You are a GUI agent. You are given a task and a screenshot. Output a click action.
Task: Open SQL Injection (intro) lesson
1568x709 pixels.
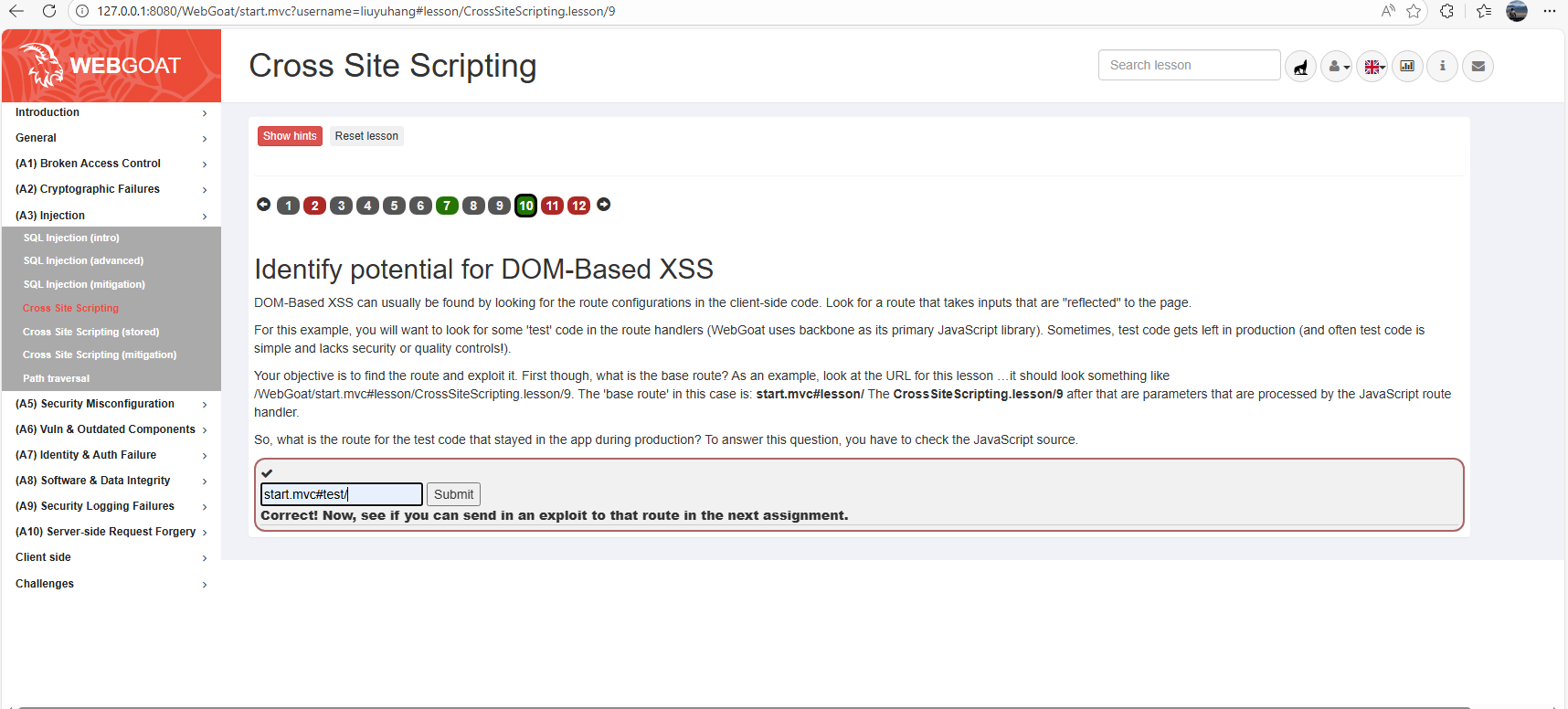71,238
